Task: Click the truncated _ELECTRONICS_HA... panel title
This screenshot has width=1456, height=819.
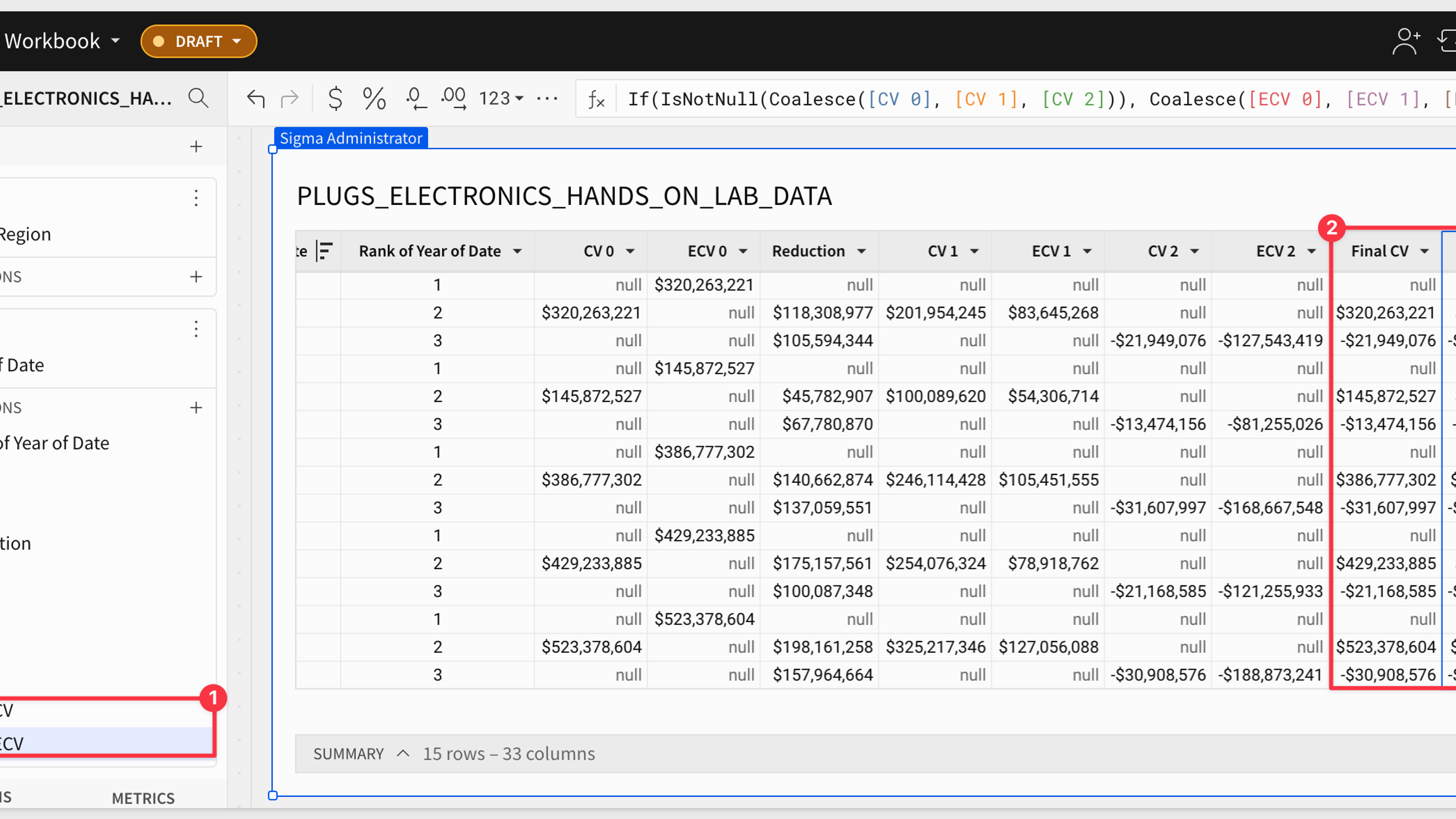Action: coord(86,98)
